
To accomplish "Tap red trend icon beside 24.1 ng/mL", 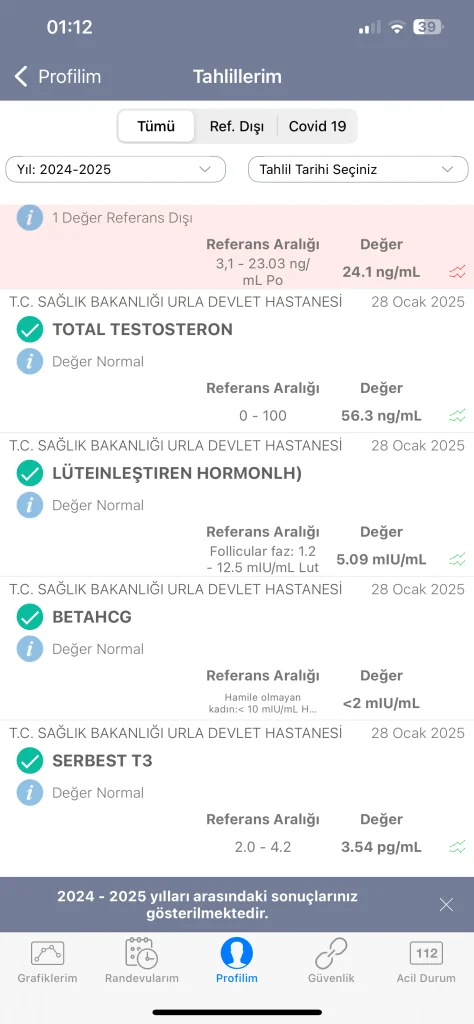I will click(x=458, y=272).
